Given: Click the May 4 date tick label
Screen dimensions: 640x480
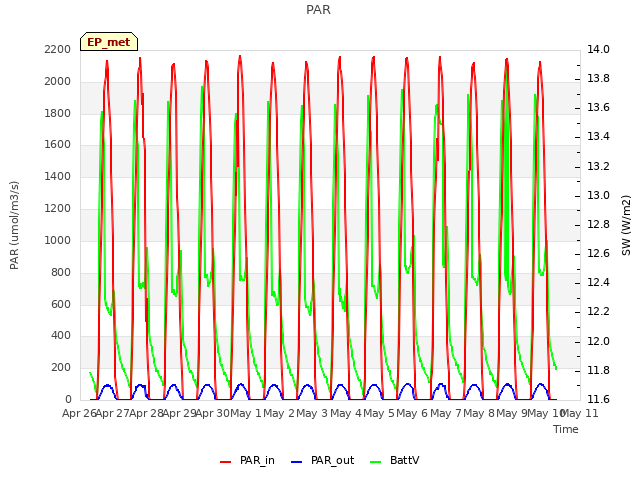Looking at the screenshot, I should point(346,413).
